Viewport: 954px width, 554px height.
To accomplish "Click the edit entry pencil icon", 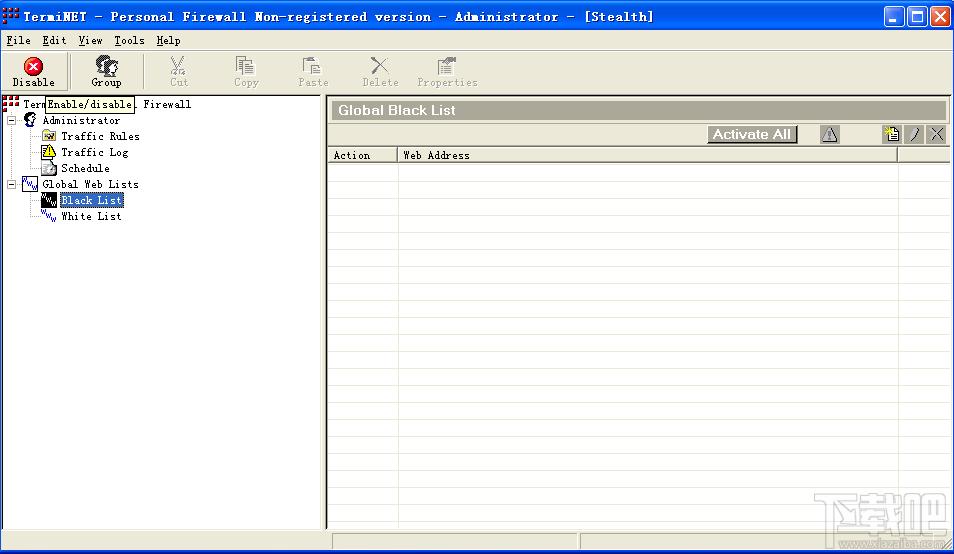I will (914, 134).
